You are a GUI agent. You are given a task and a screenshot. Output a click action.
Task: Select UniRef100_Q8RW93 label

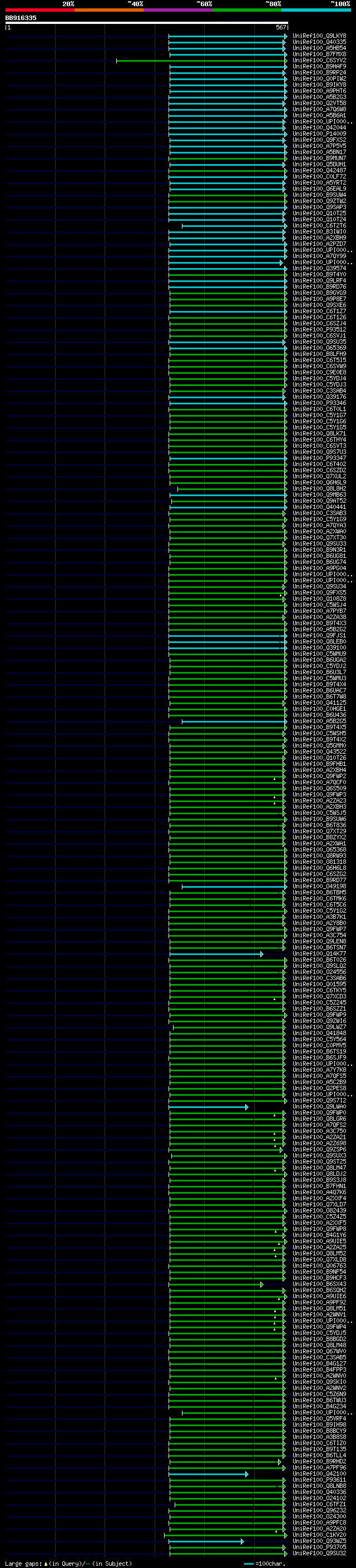point(319,855)
